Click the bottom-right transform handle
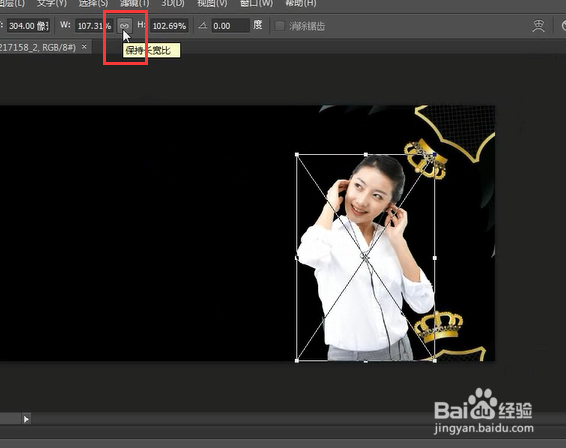Image resolution: width=566 pixels, height=448 pixels. pos(435,361)
